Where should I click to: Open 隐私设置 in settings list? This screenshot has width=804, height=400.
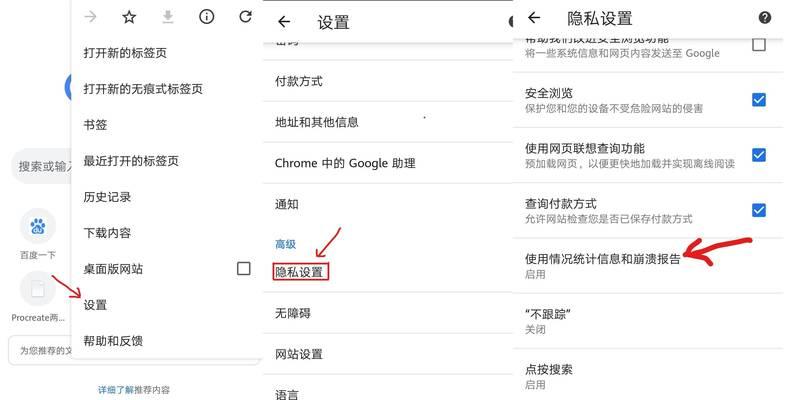coord(300,272)
